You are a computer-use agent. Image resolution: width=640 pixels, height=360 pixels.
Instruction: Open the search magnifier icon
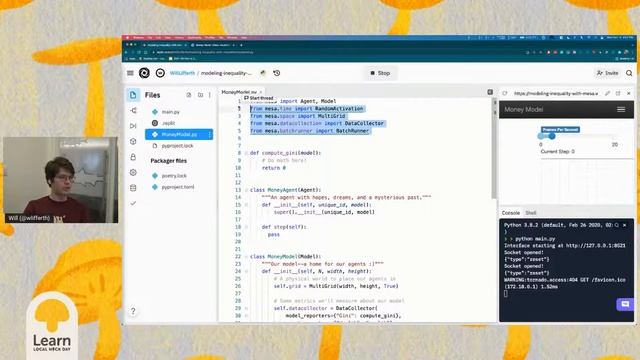pyautogui.click(x=629, y=73)
